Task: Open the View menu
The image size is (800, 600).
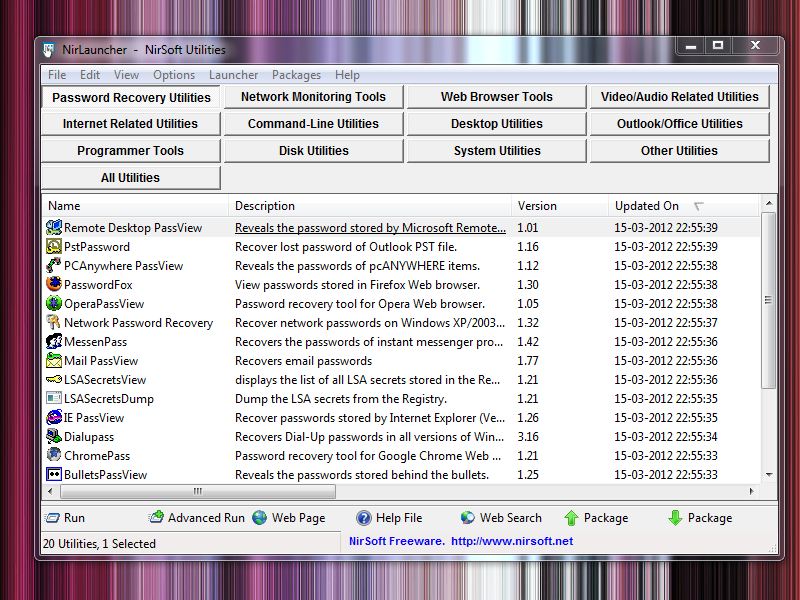Action: pyautogui.click(x=127, y=75)
